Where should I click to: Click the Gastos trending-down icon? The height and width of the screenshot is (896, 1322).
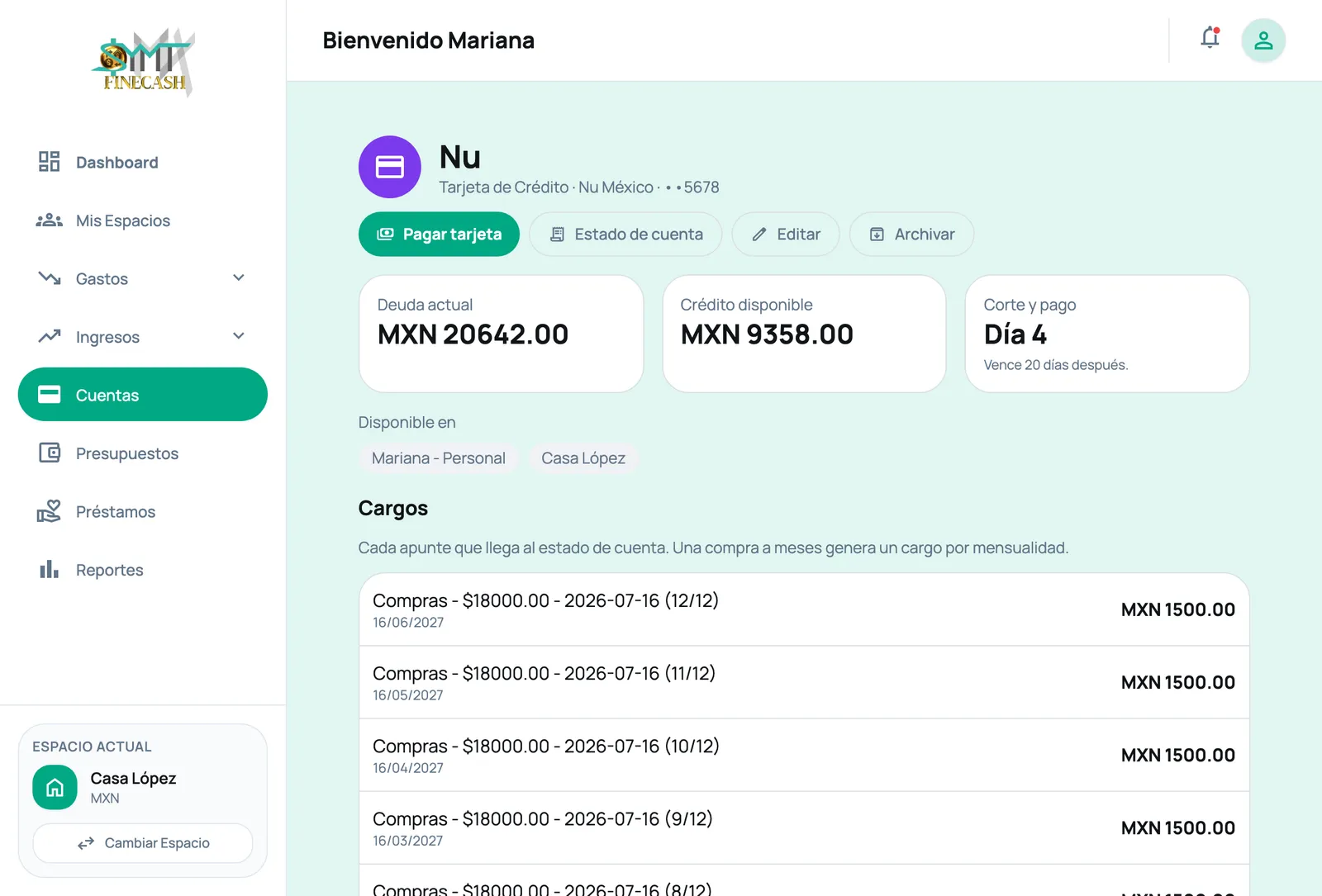50,278
